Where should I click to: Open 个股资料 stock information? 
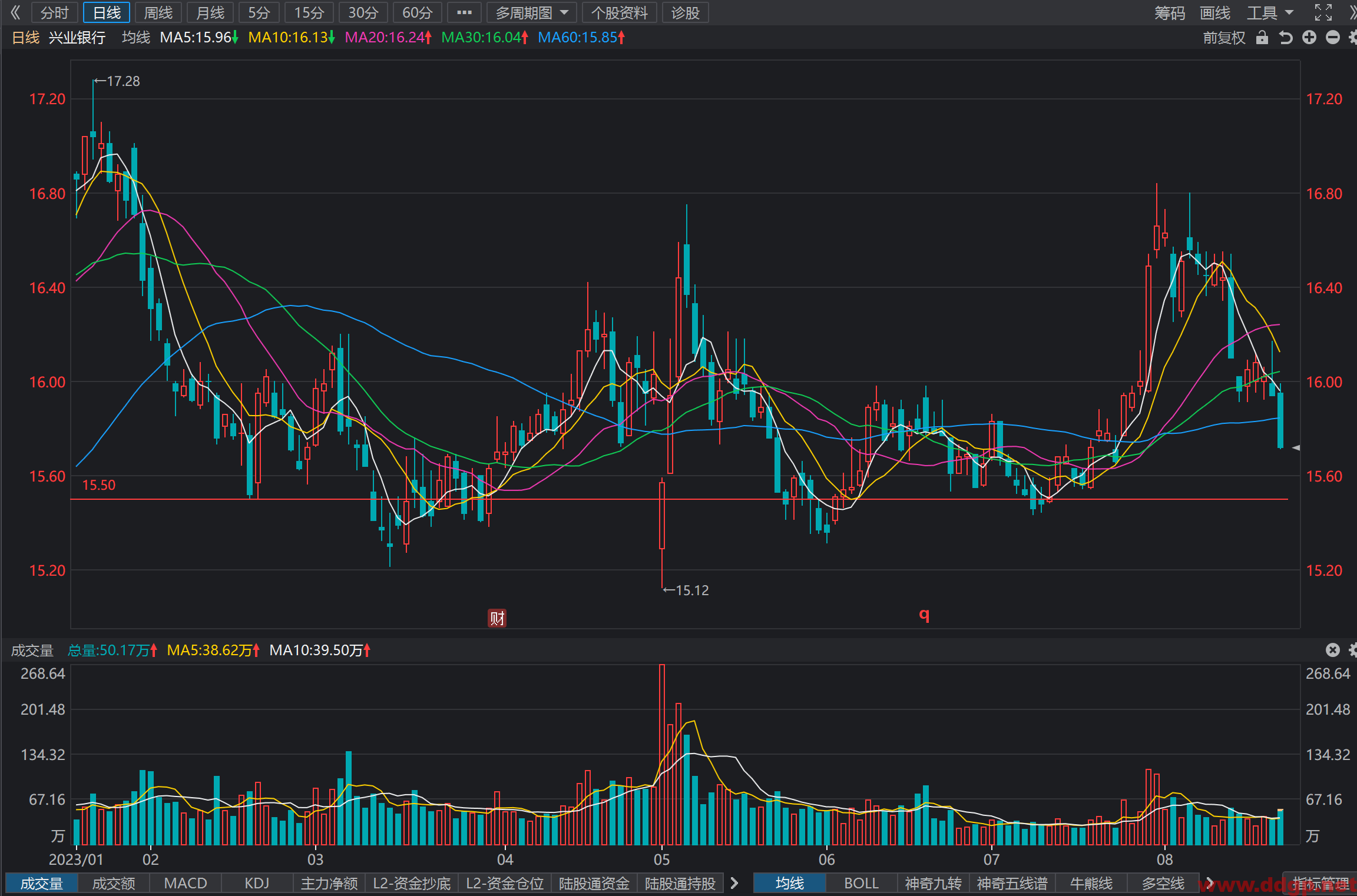click(620, 12)
